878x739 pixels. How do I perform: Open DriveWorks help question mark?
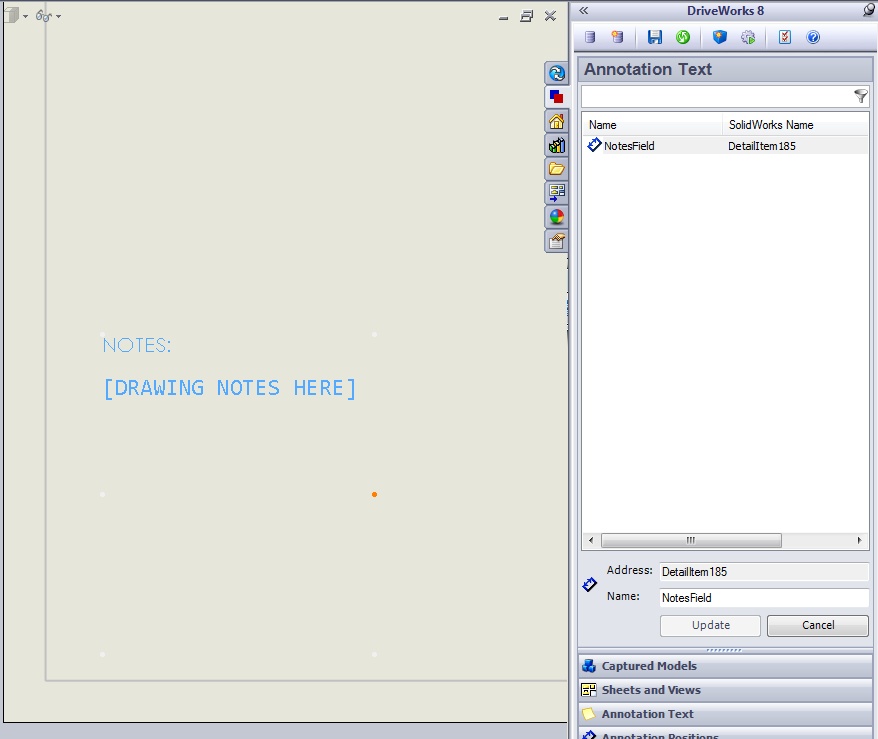point(813,38)
